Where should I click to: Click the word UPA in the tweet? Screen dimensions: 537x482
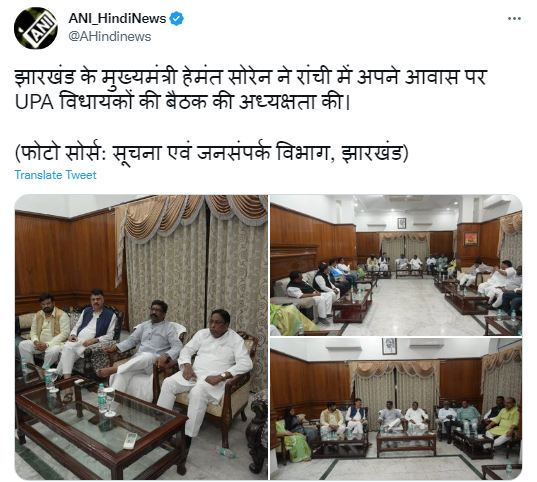(x=34, y=102)
